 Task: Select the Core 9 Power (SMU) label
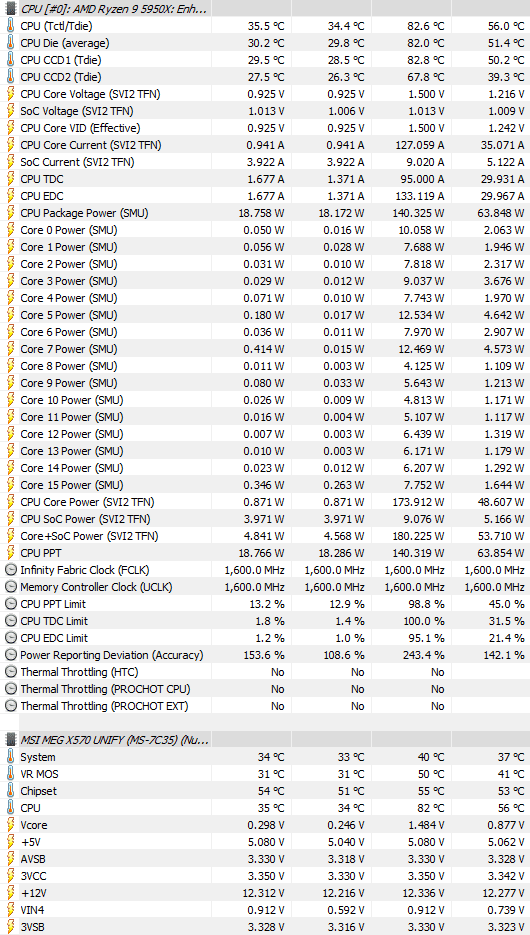tap(69, 383)
